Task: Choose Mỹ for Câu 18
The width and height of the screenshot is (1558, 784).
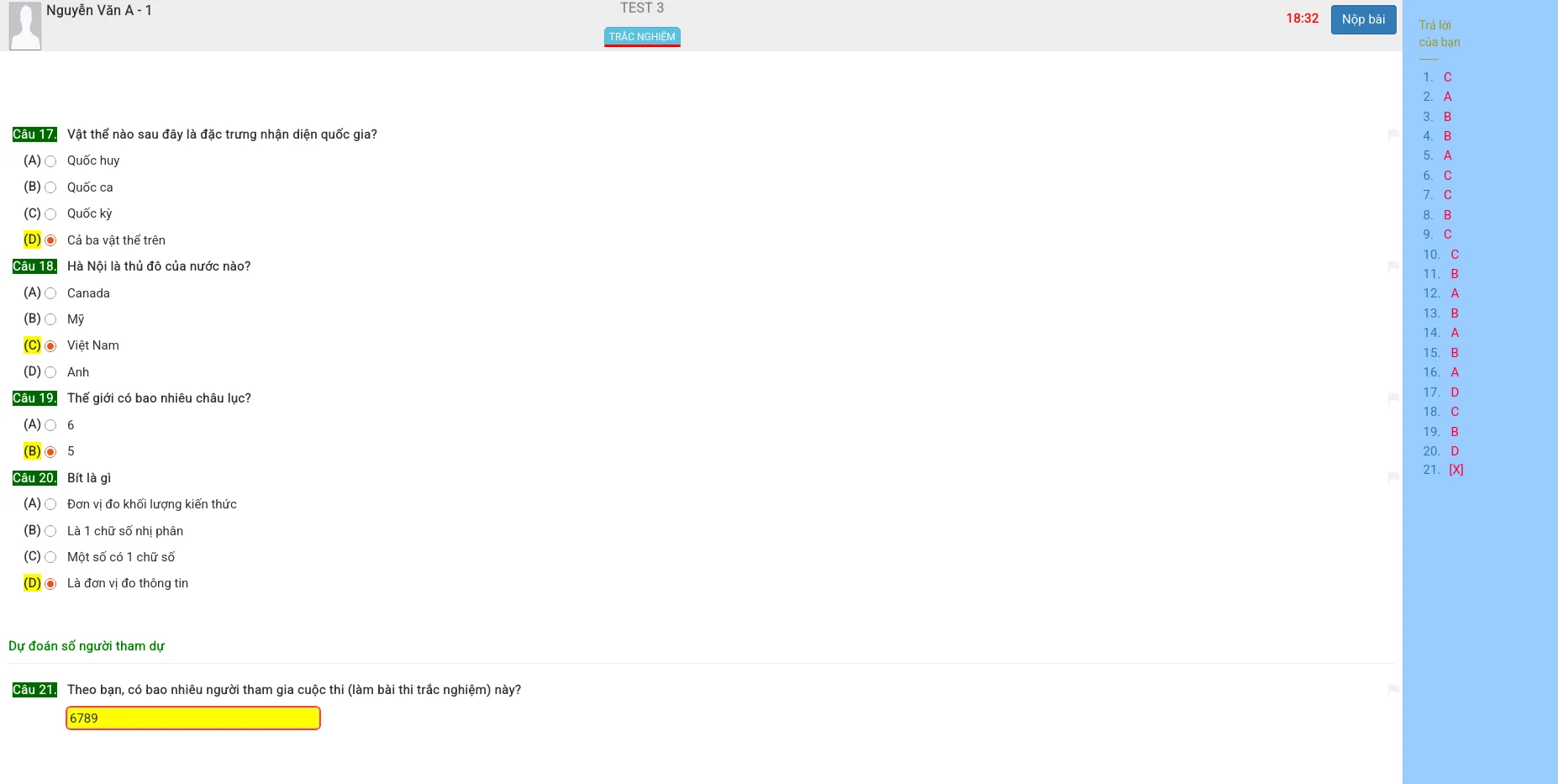Action: [50, 319]
